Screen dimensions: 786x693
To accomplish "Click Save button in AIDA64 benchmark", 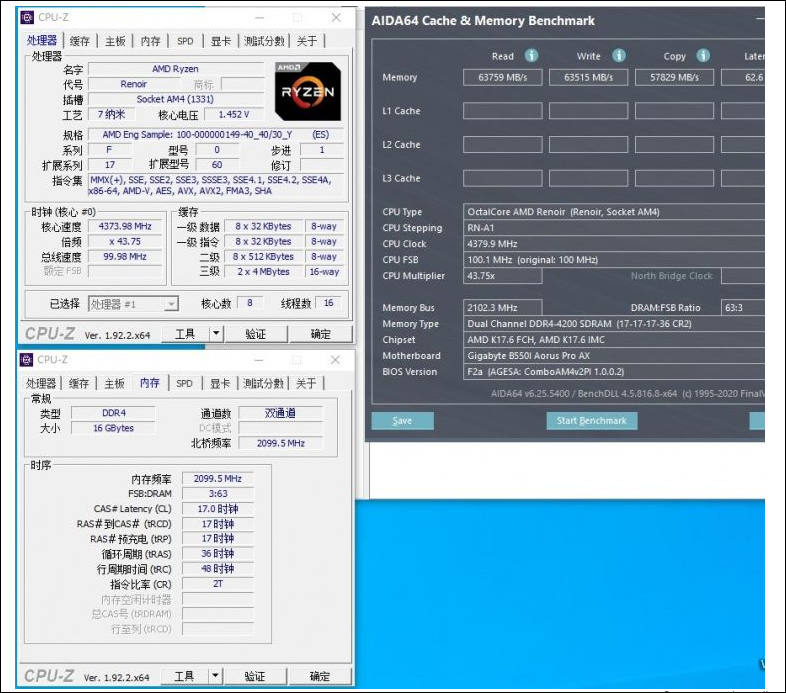I will pyautogui.click(x=403, y=421).
